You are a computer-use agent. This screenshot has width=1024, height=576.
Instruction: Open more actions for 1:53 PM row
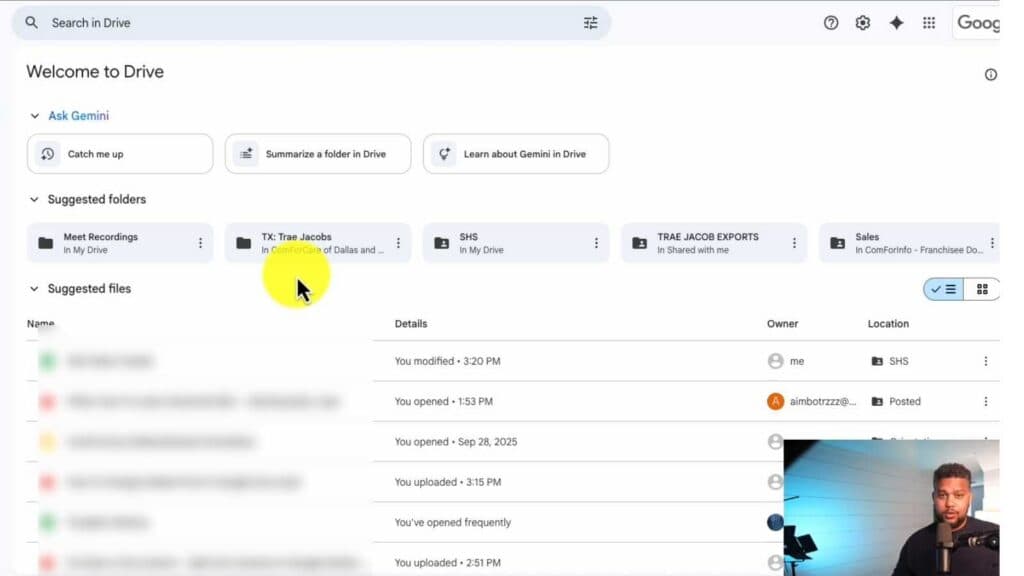click(985, 402)
